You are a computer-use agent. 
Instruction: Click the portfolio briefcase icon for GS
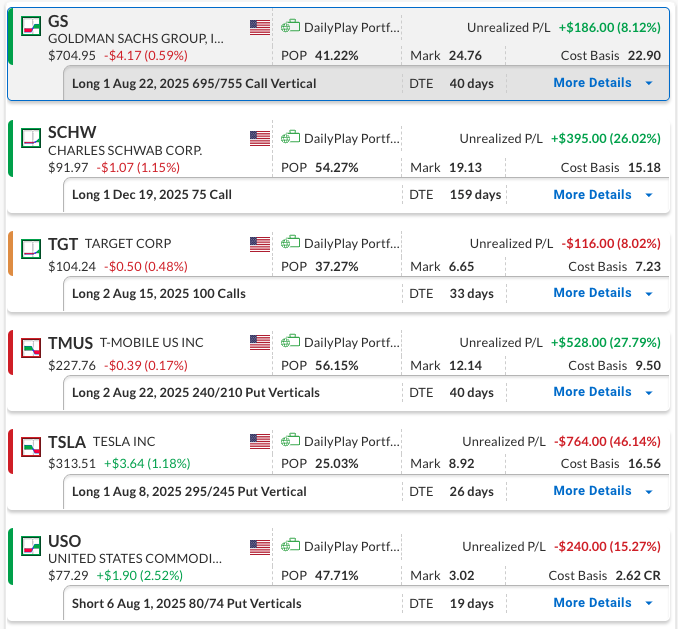(290, 26)
